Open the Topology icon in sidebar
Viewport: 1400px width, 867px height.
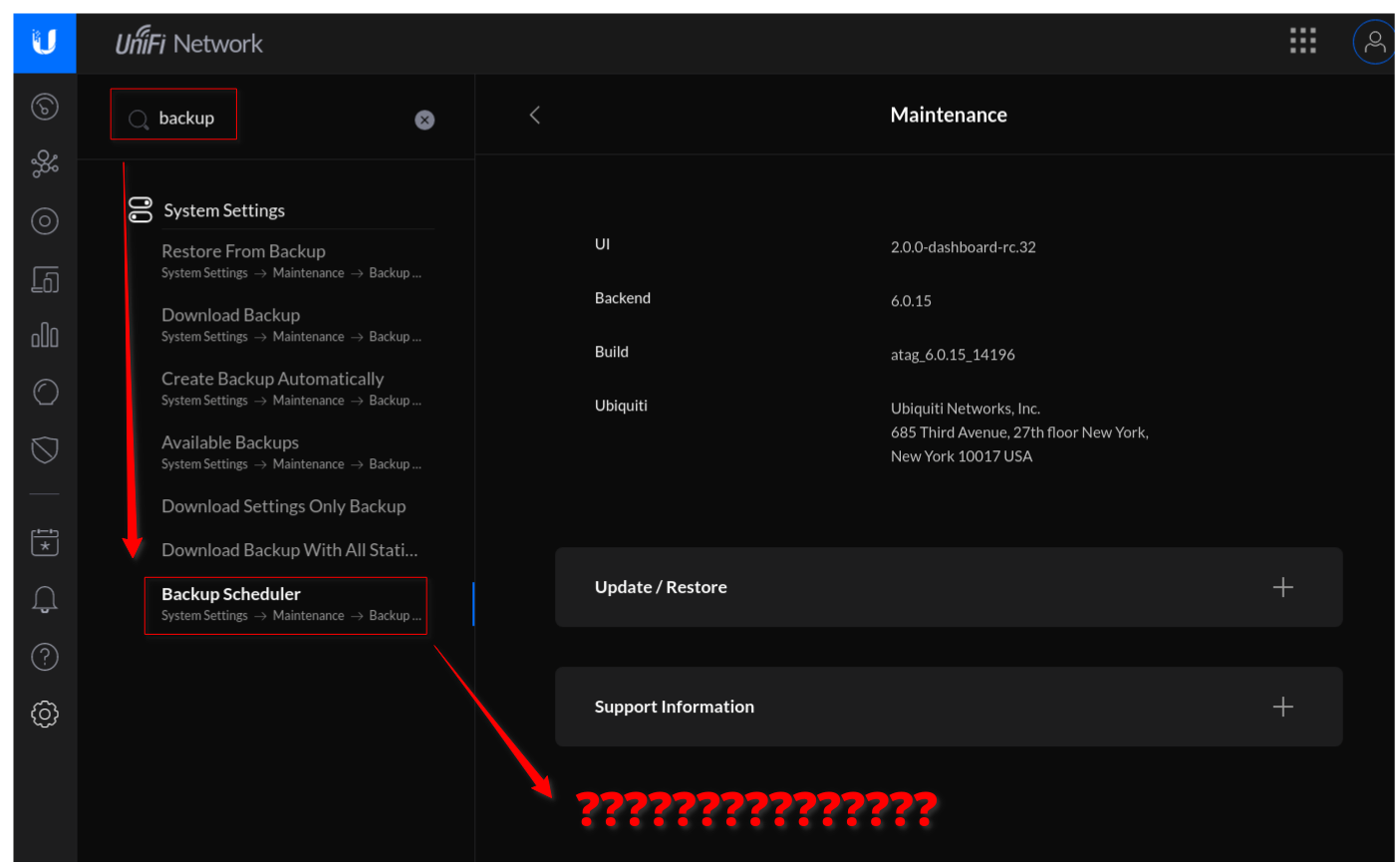point(45,163)
